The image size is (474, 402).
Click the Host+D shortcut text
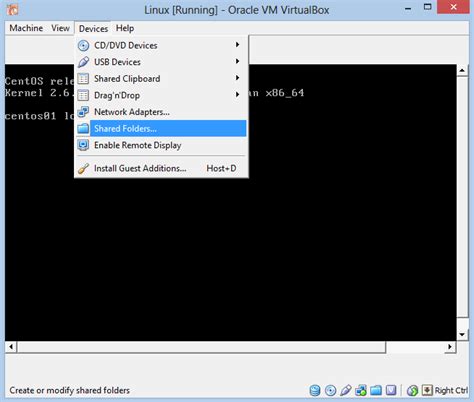(221, 168)
